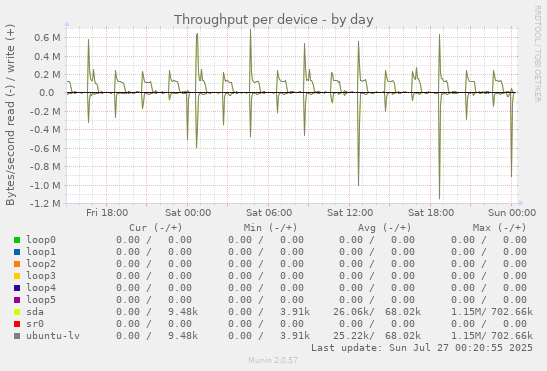This screenshot has width=547, height=371.
Task: Click the 'Last update' timestamp line
Action: (422, 348)
